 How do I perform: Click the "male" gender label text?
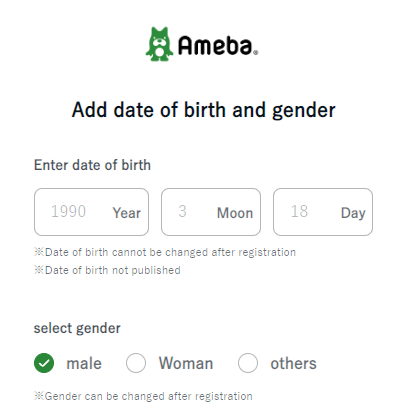tap(84, 363)
